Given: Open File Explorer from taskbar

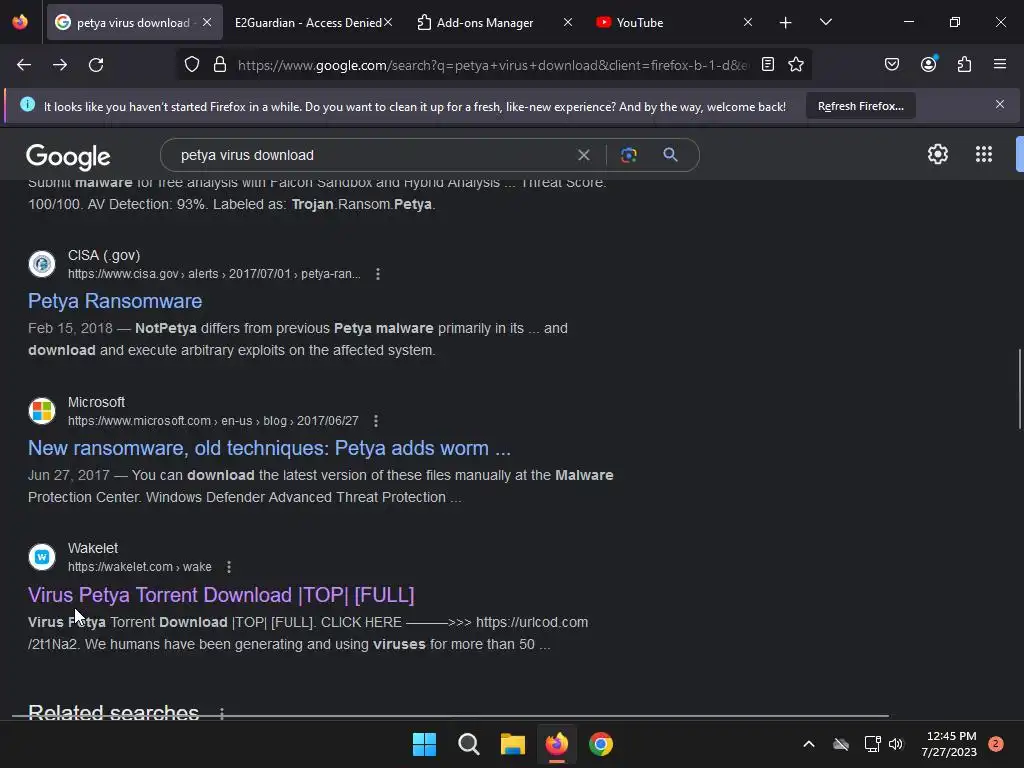Looking at the screenshot, I should [x=513, y=744].
